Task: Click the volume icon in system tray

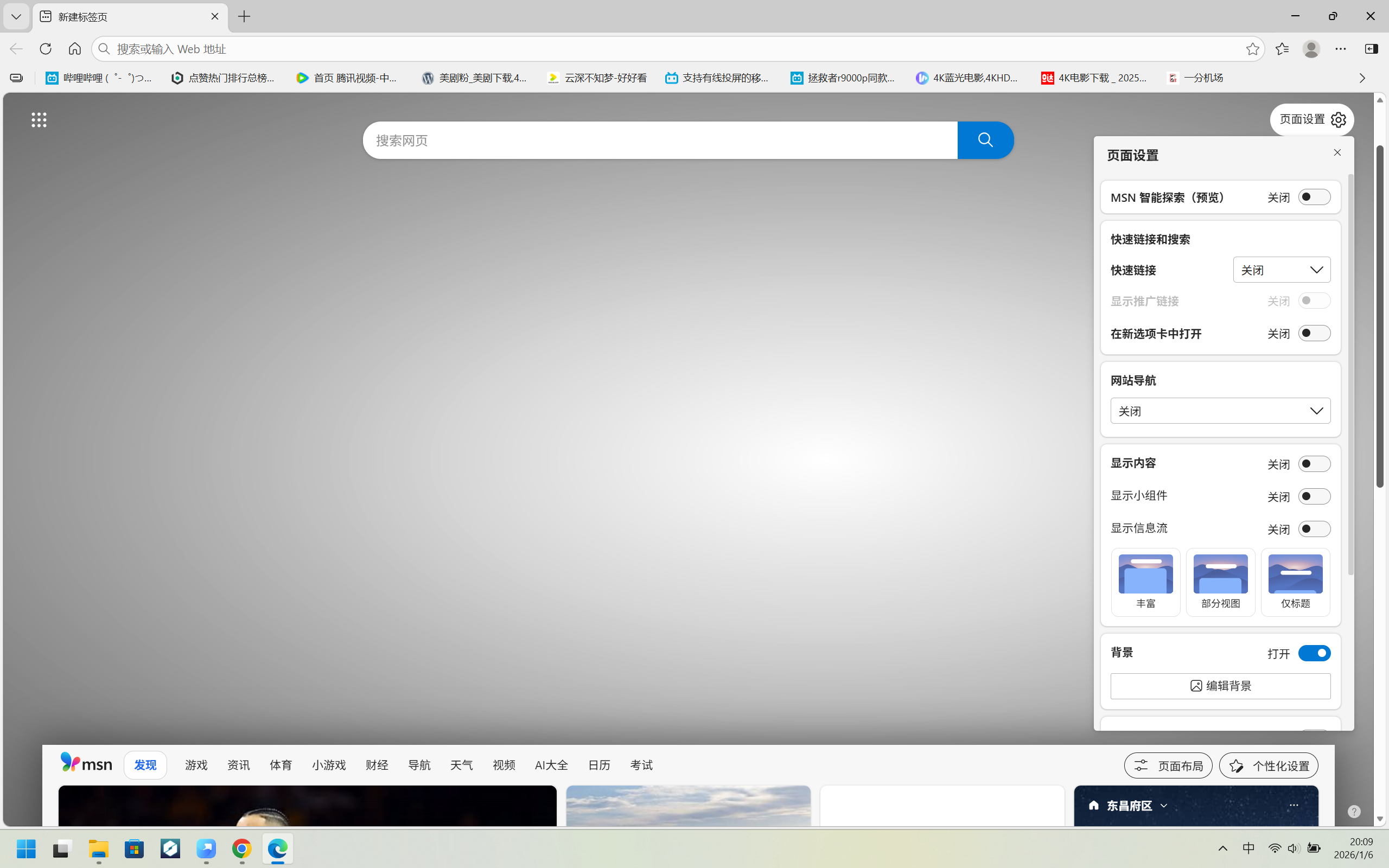Action: [1293, 848]
